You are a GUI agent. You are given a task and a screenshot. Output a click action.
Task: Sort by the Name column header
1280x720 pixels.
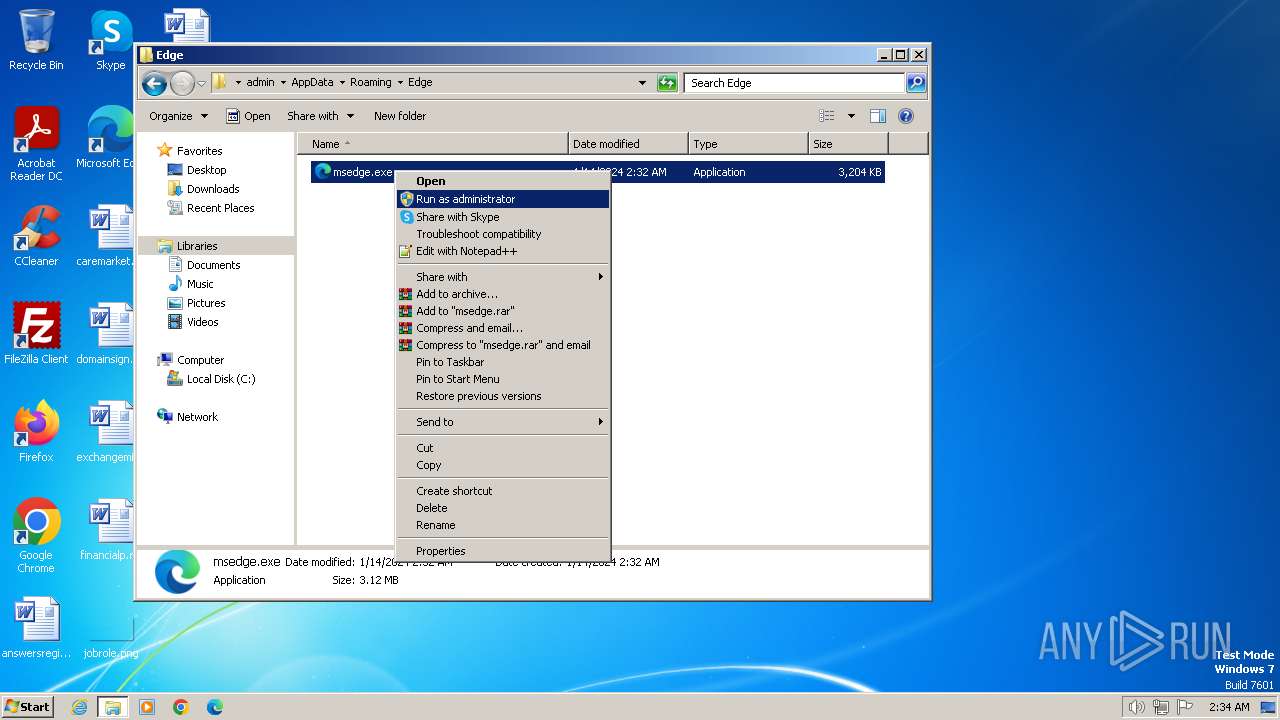click(x=433, y=144)
